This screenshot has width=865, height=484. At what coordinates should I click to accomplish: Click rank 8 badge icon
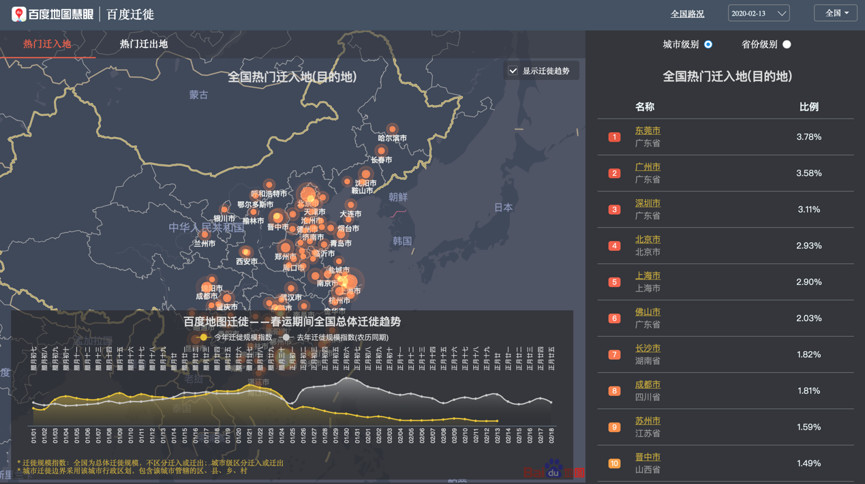pos(614,391)
